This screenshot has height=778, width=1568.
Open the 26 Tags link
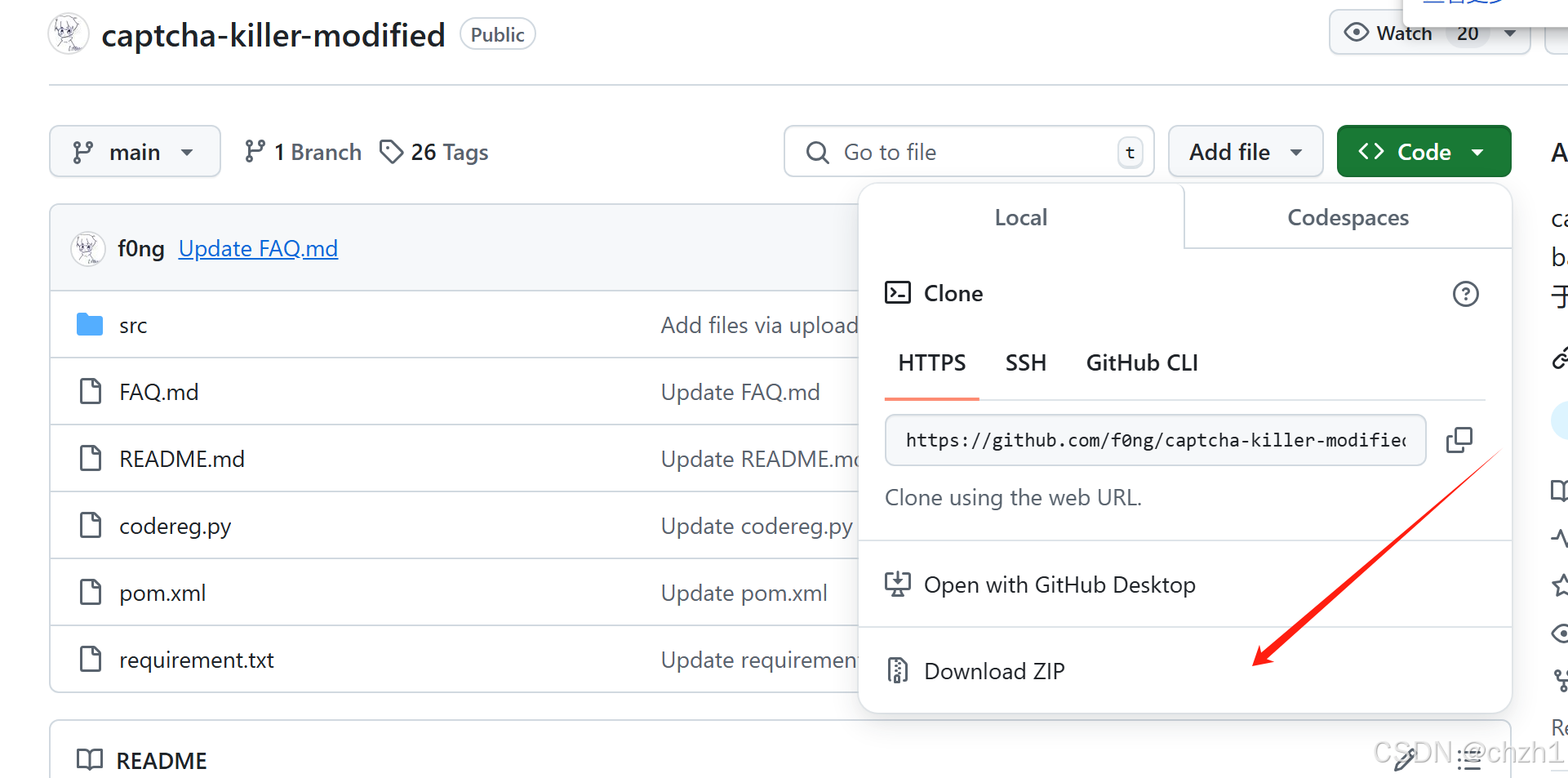pyautogui.click(x=434, y=152)
